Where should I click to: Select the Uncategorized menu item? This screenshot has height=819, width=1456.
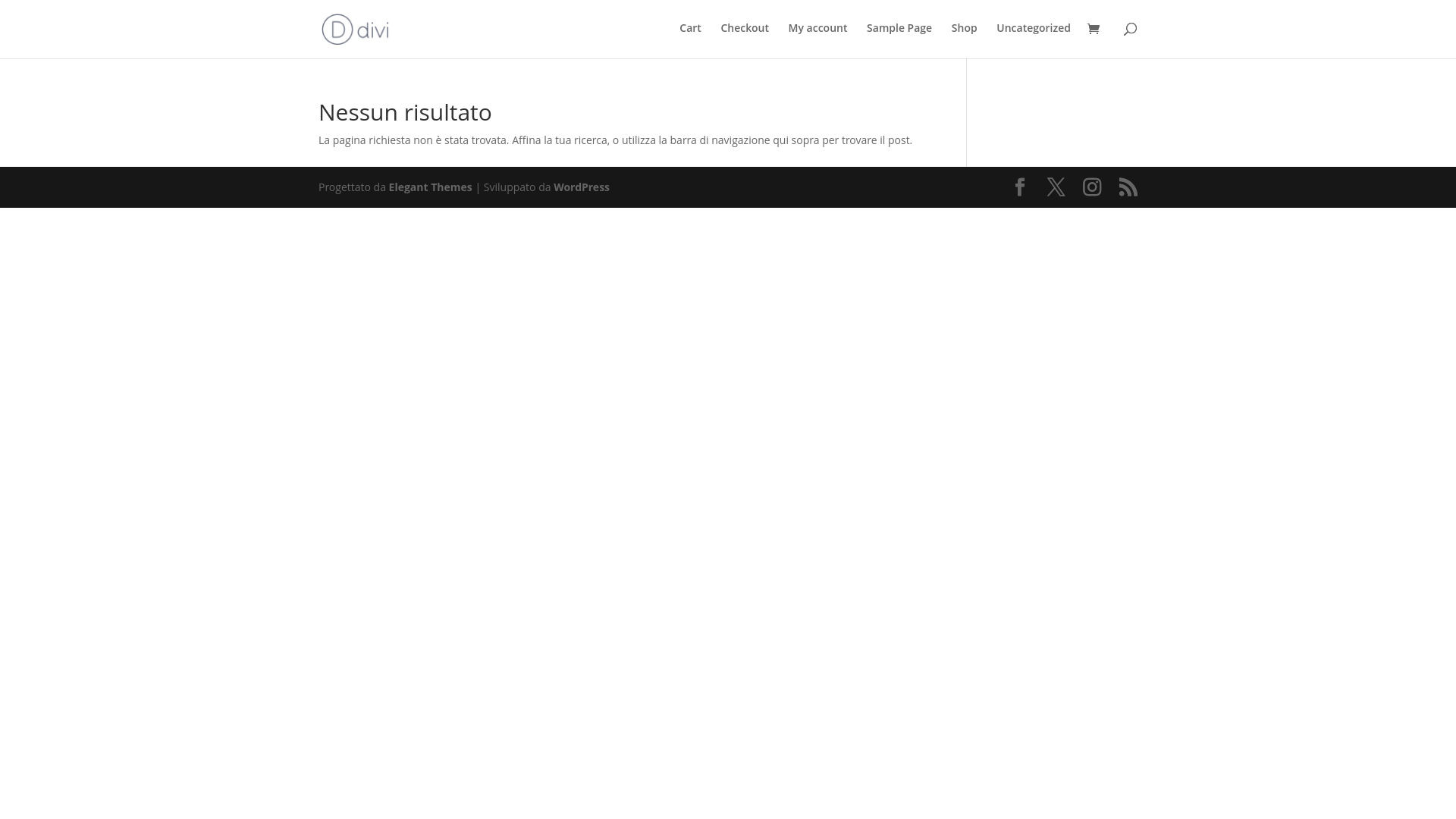pyautogui.click(x=1034, y=28)
